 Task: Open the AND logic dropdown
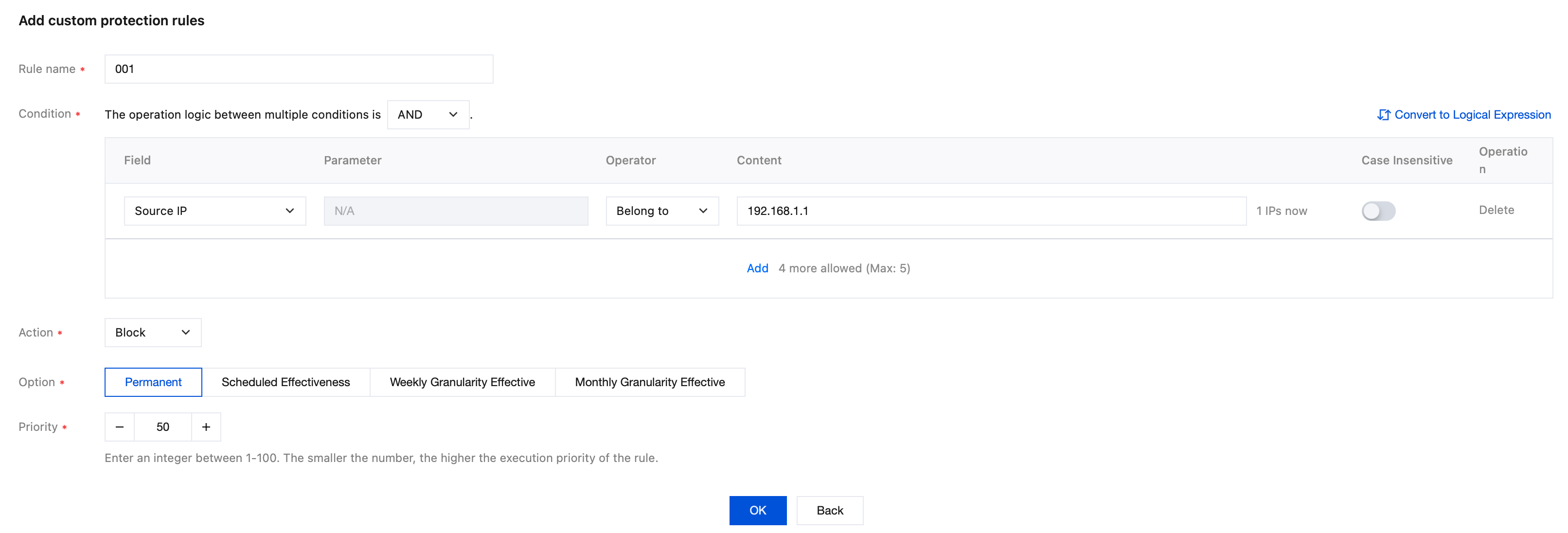428,114
